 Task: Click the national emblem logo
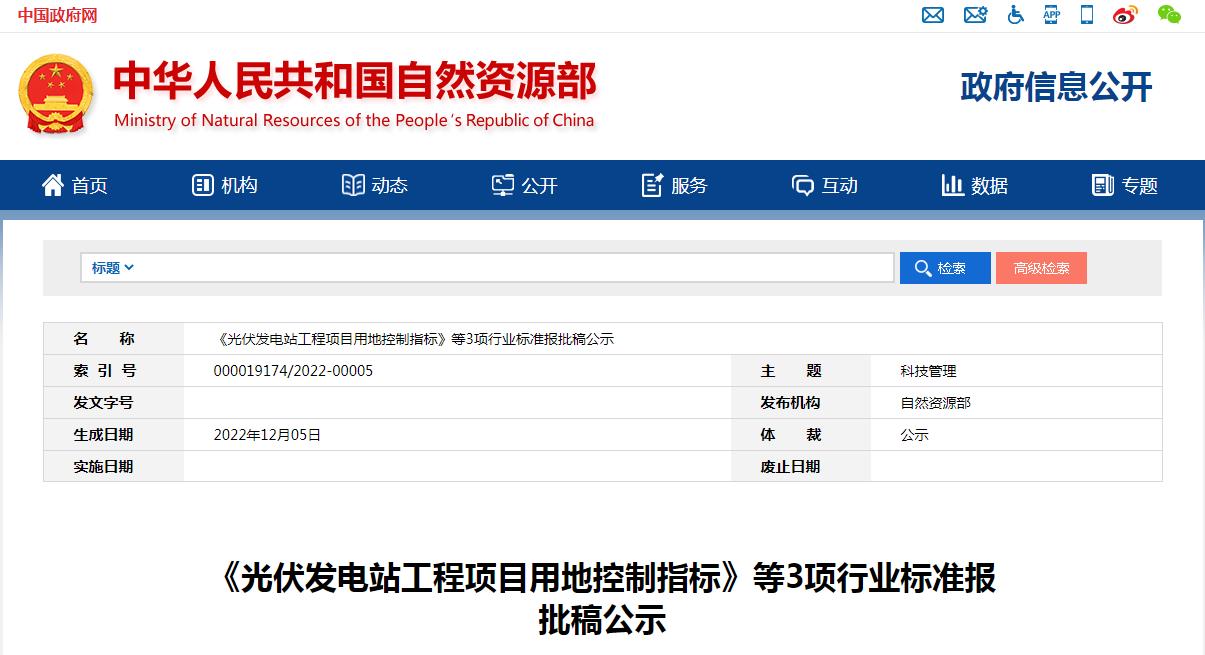tap(57, 95)
